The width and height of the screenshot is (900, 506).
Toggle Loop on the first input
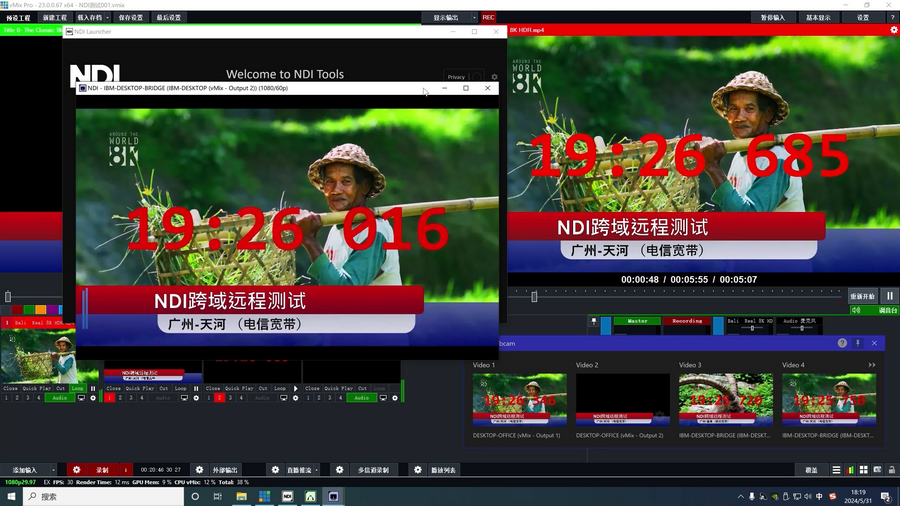(78, 388)
